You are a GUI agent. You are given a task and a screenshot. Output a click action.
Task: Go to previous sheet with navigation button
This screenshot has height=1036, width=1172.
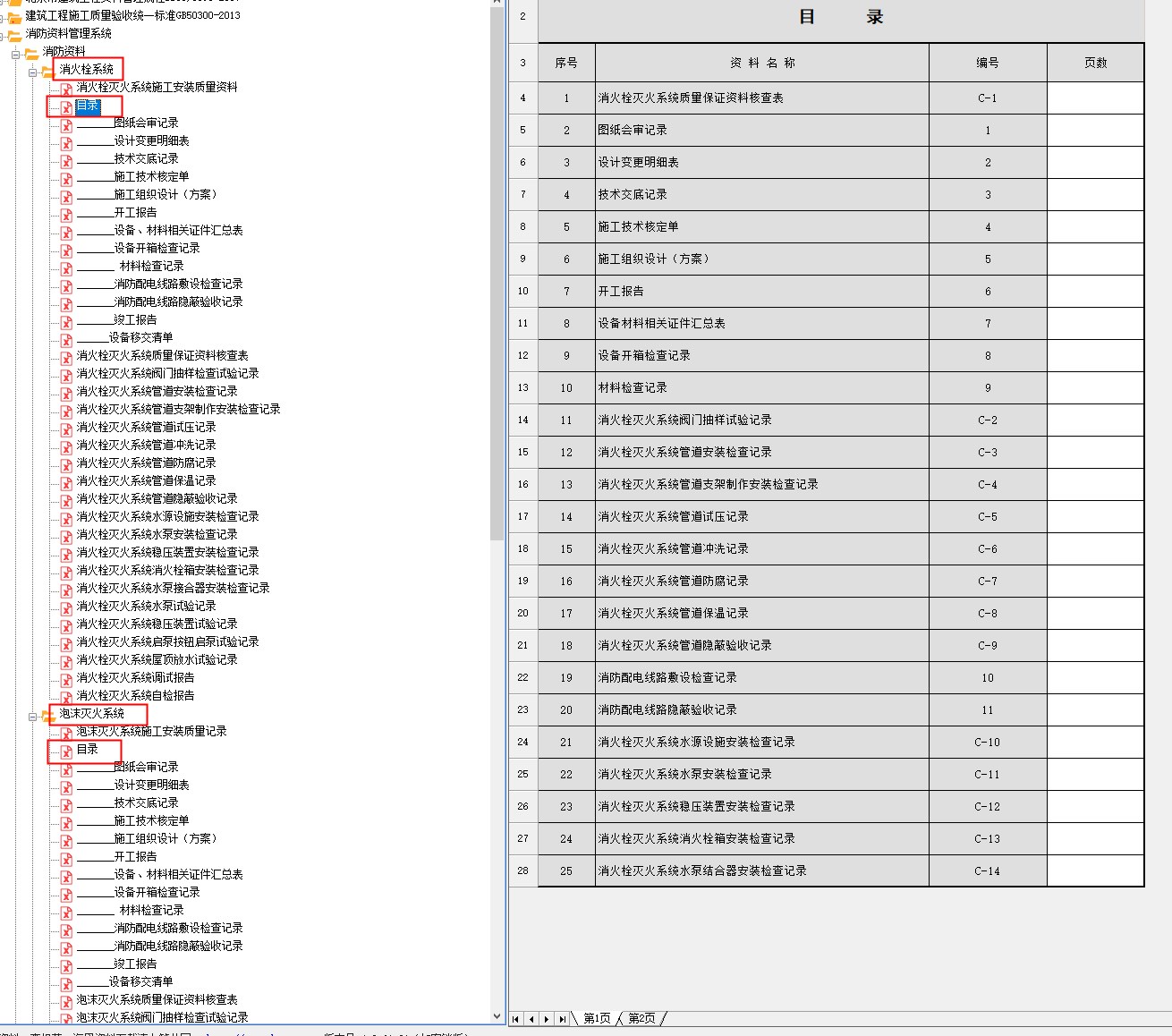(531, 1019)
